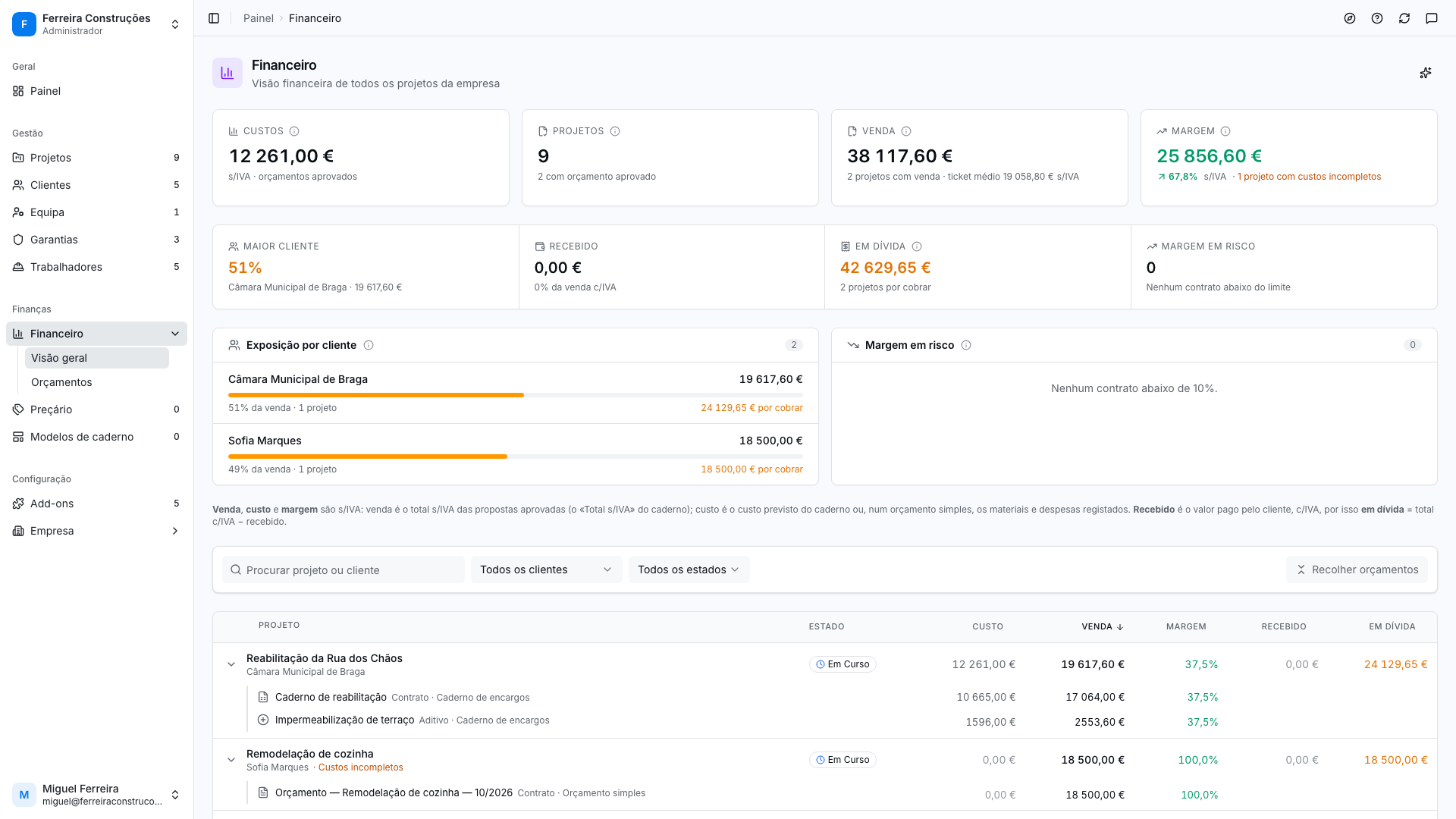The height and width of the screenshot is (819, 1456).
Task: Open Garantias in sidebar
Action: coord(96,240)
